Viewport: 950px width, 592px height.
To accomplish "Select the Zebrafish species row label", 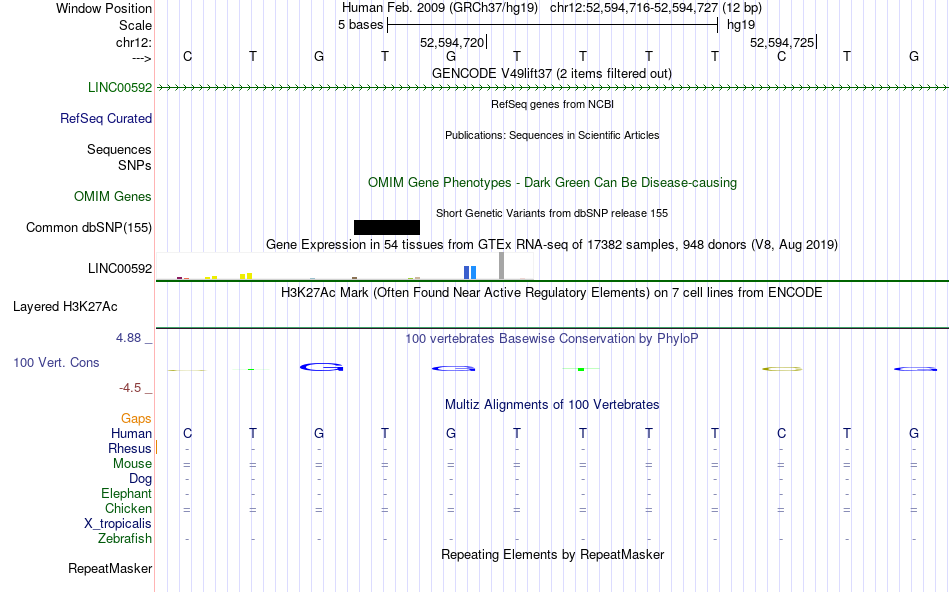I will [x=125, y=538].
